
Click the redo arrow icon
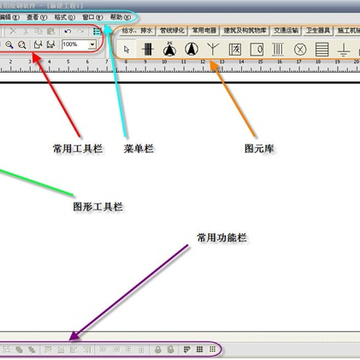click(80, 31)
